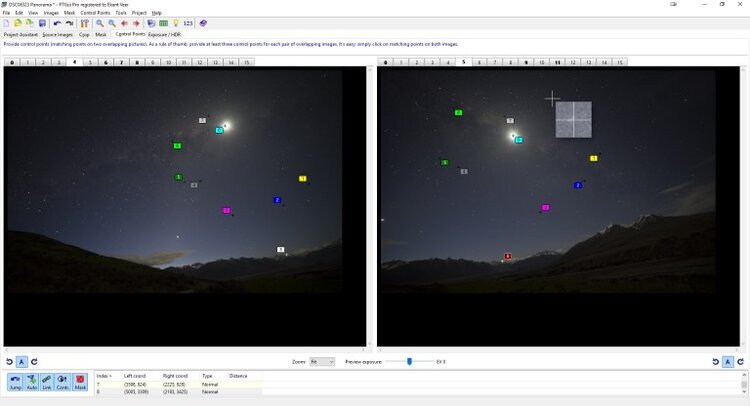Rotate right image counter-clockwise

click(716, 362)
